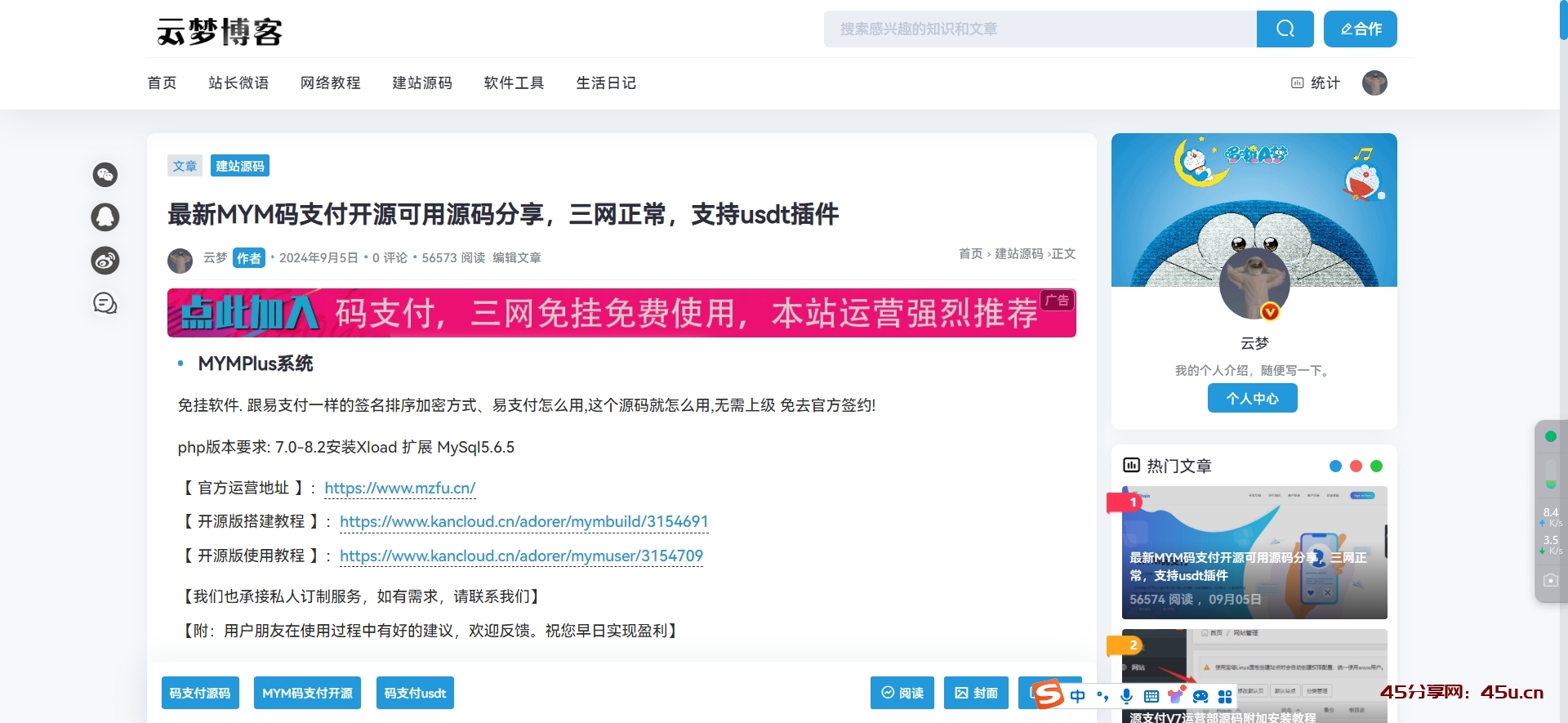Click the memory usage bar on floating widget

tap(1551, 473)
